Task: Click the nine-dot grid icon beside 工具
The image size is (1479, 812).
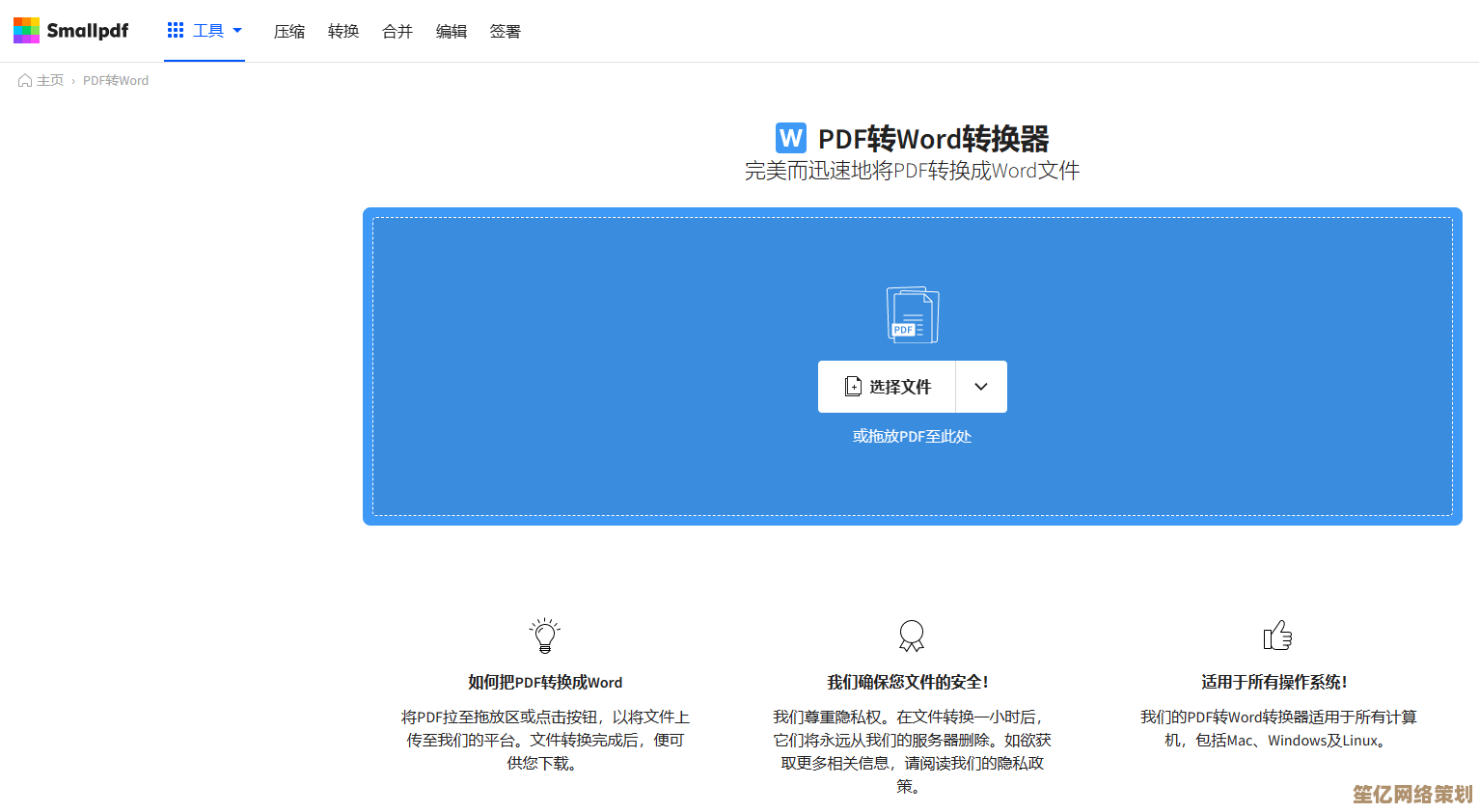Action: [x=176, y=31]
